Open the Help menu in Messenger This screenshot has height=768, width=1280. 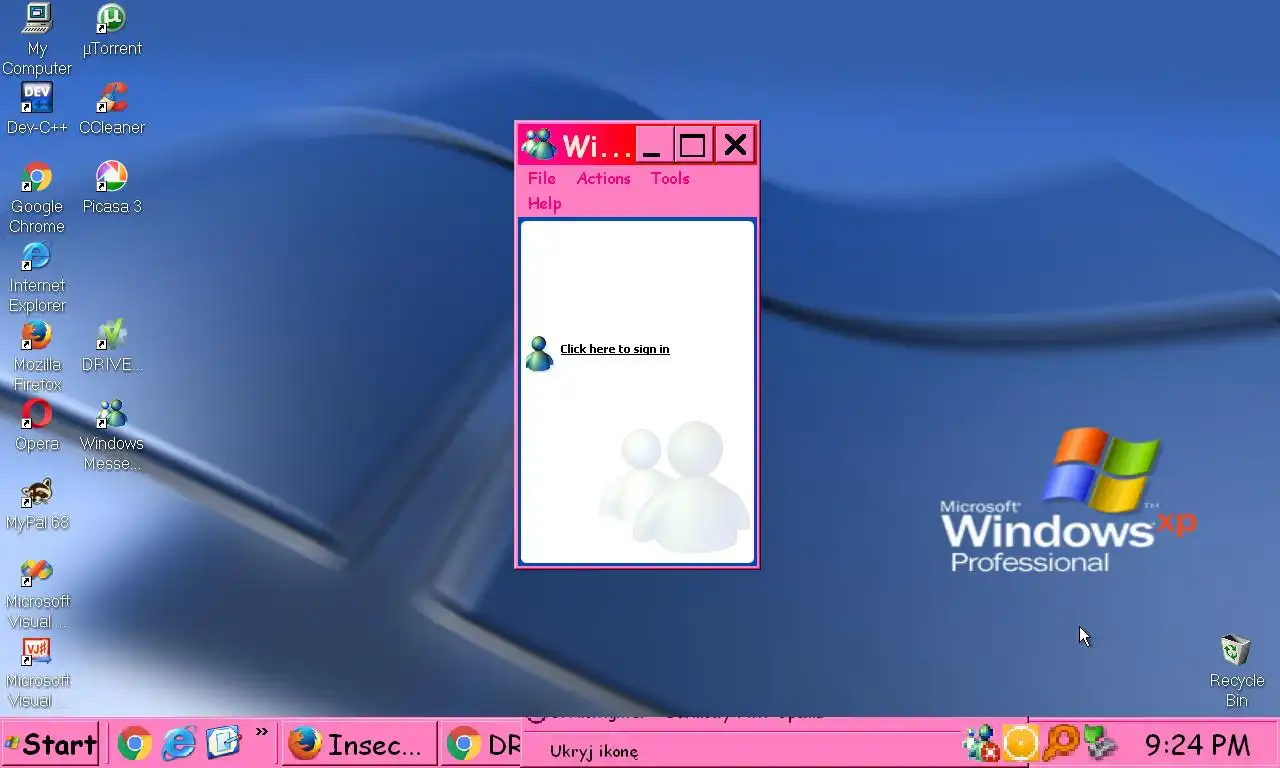[544, 203]
